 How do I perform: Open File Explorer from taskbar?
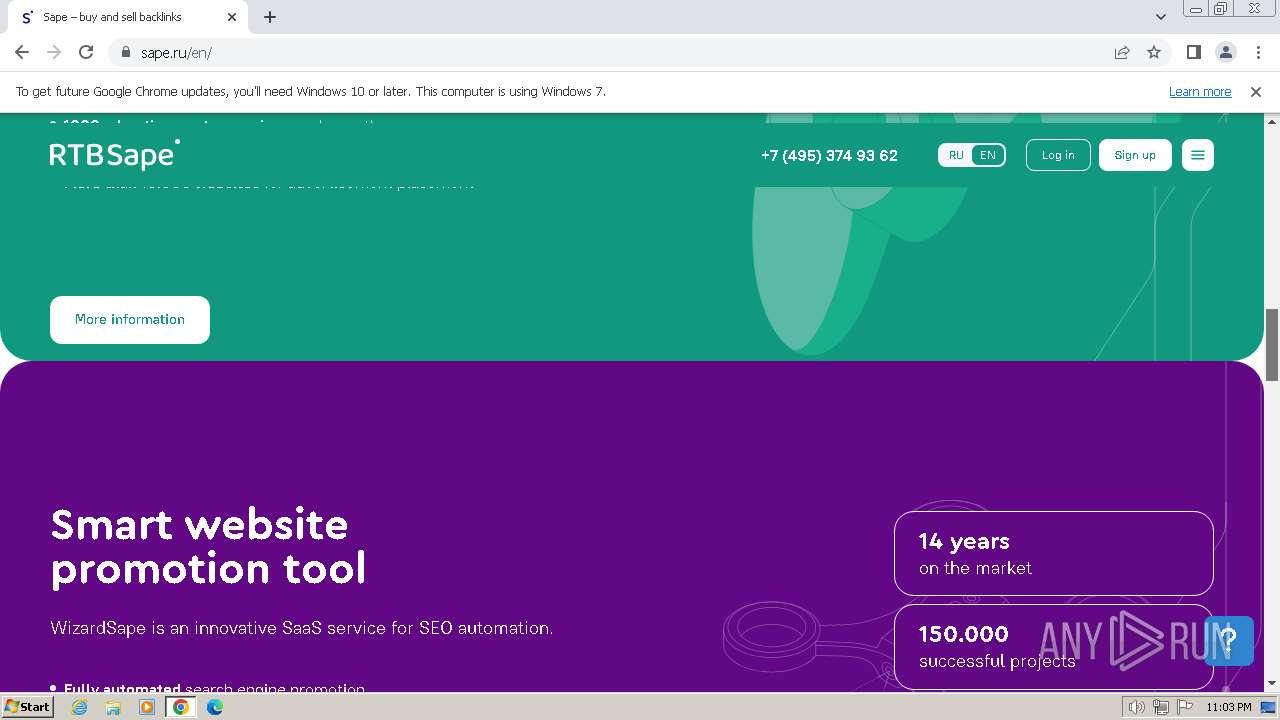coord(113,707)
